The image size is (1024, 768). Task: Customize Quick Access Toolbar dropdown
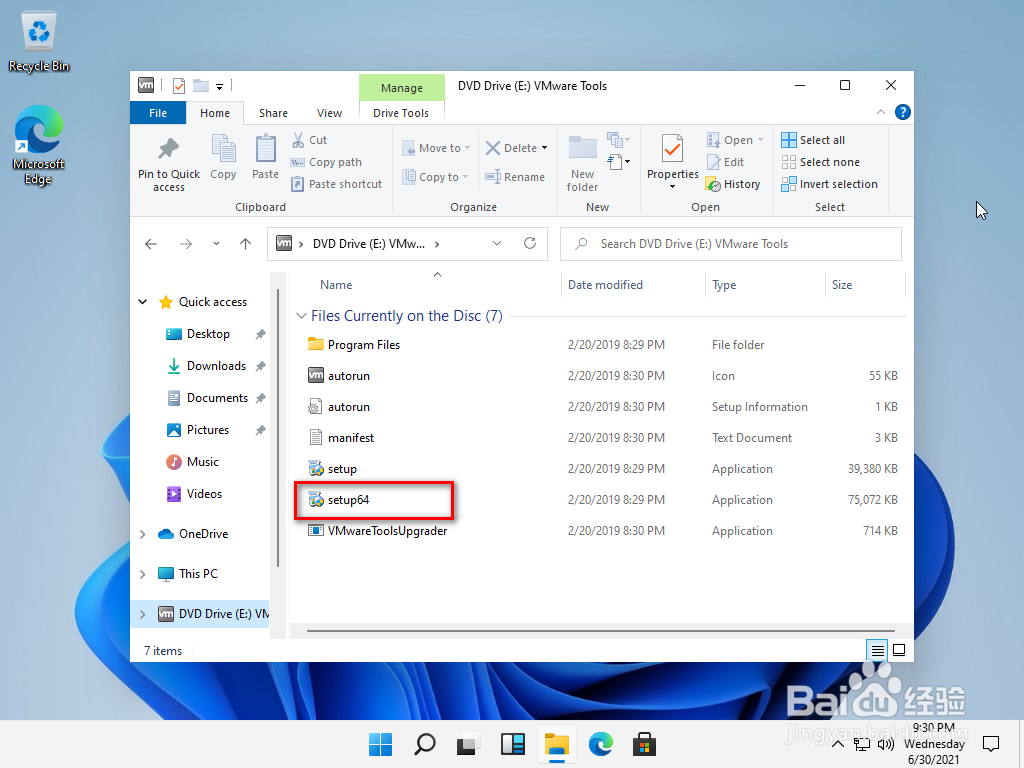pyautogui.click(x=219, y=86)
